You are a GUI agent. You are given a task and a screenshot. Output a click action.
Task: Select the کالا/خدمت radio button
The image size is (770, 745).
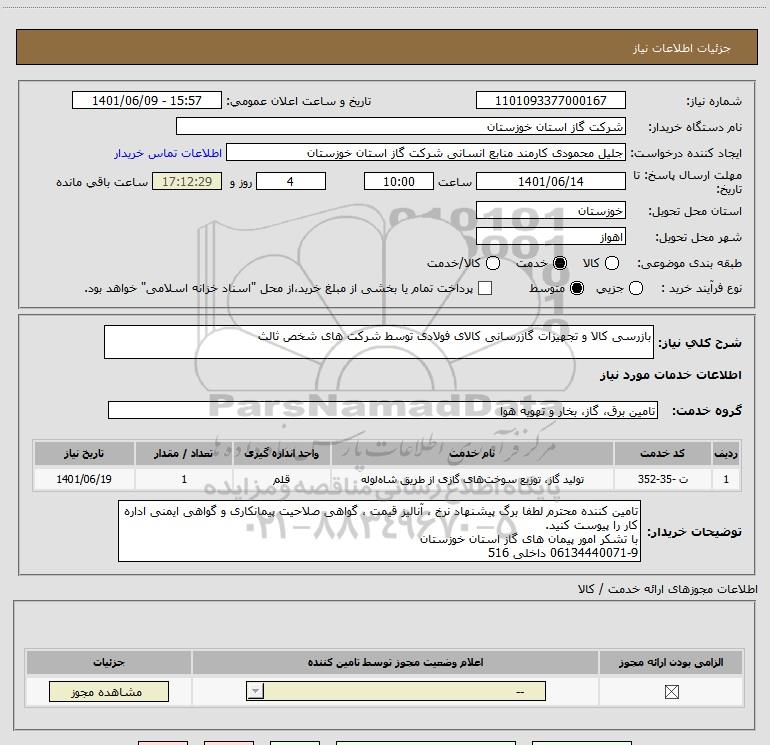coord(493,263)
